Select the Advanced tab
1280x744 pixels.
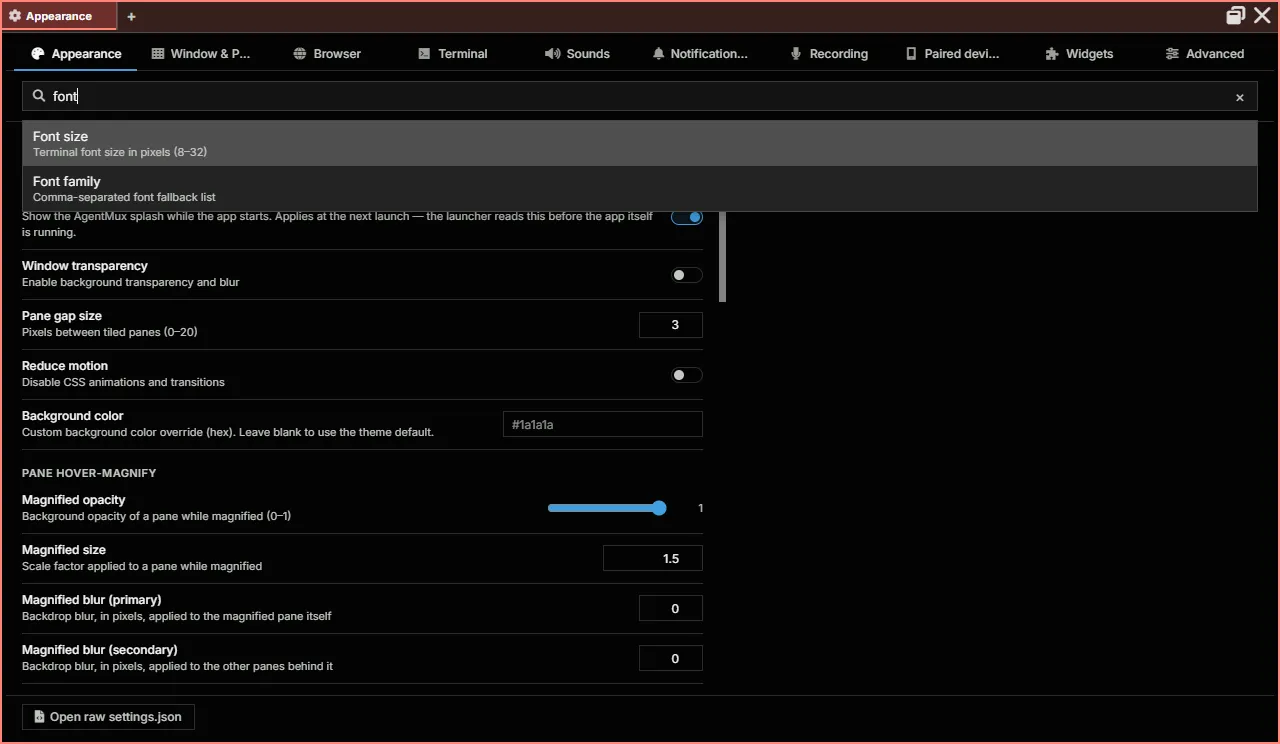[x=1205, y=54]
